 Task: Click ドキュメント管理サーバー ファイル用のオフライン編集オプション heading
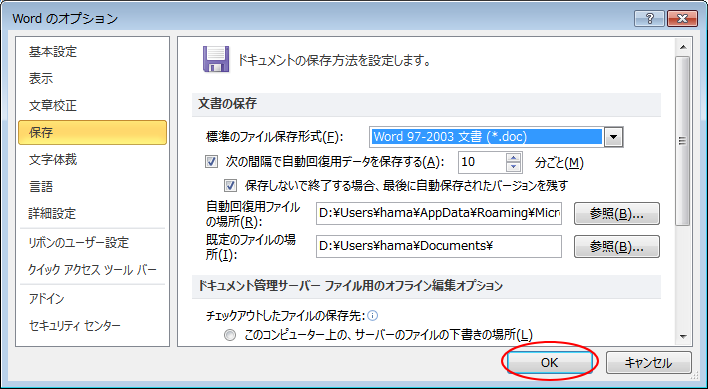click(x=350, y=286)
